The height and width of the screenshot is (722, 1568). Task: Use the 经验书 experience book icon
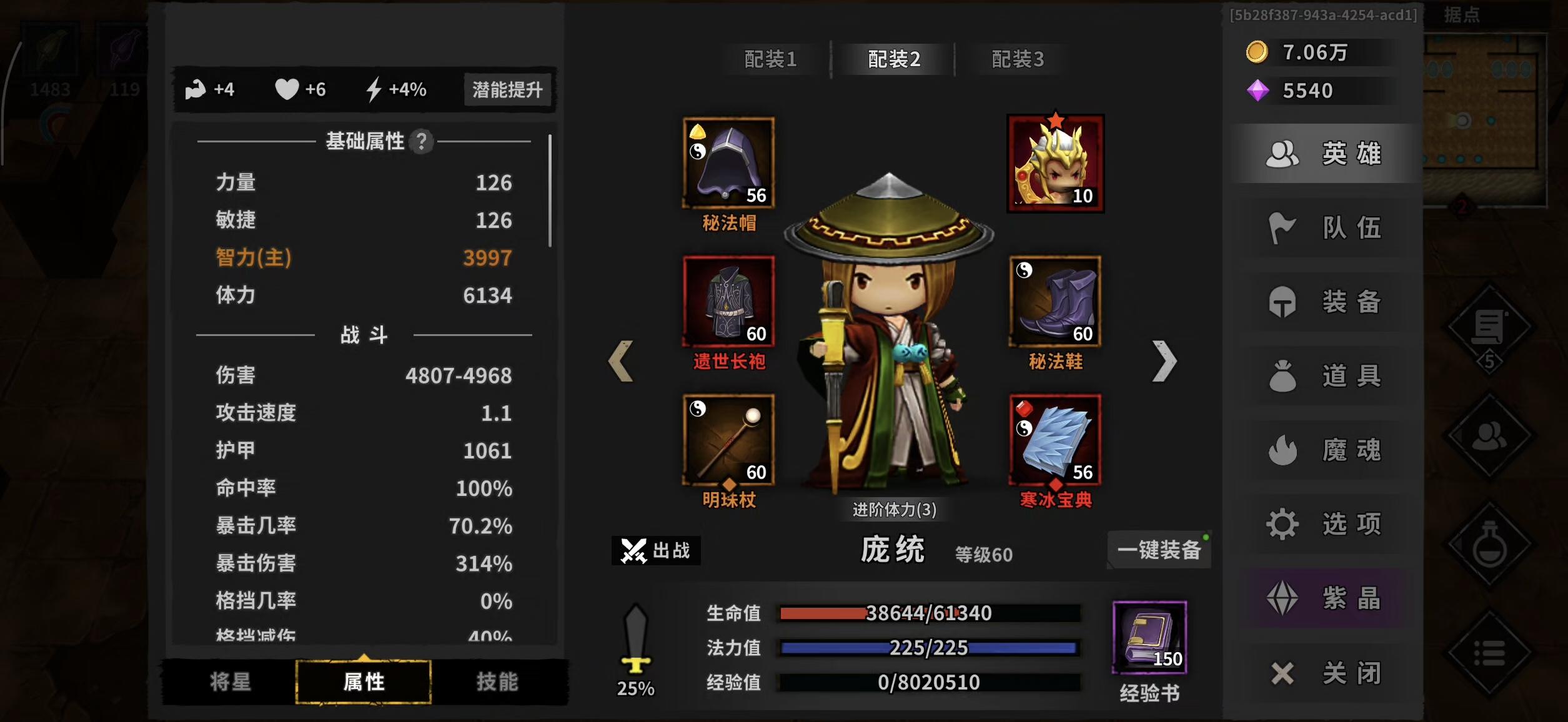[x=1149, y=637]
